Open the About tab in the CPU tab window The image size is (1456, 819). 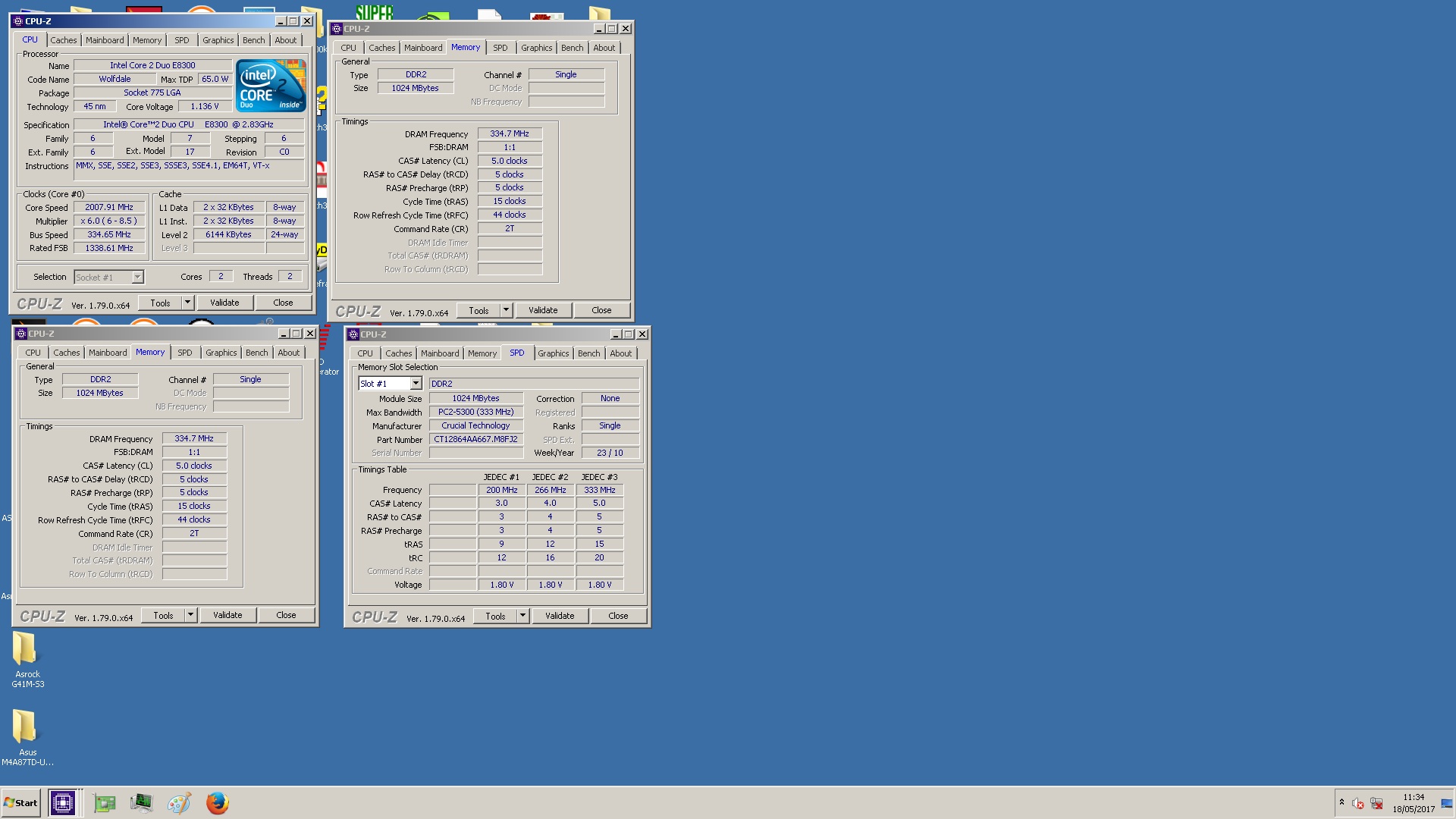(286, 40)
